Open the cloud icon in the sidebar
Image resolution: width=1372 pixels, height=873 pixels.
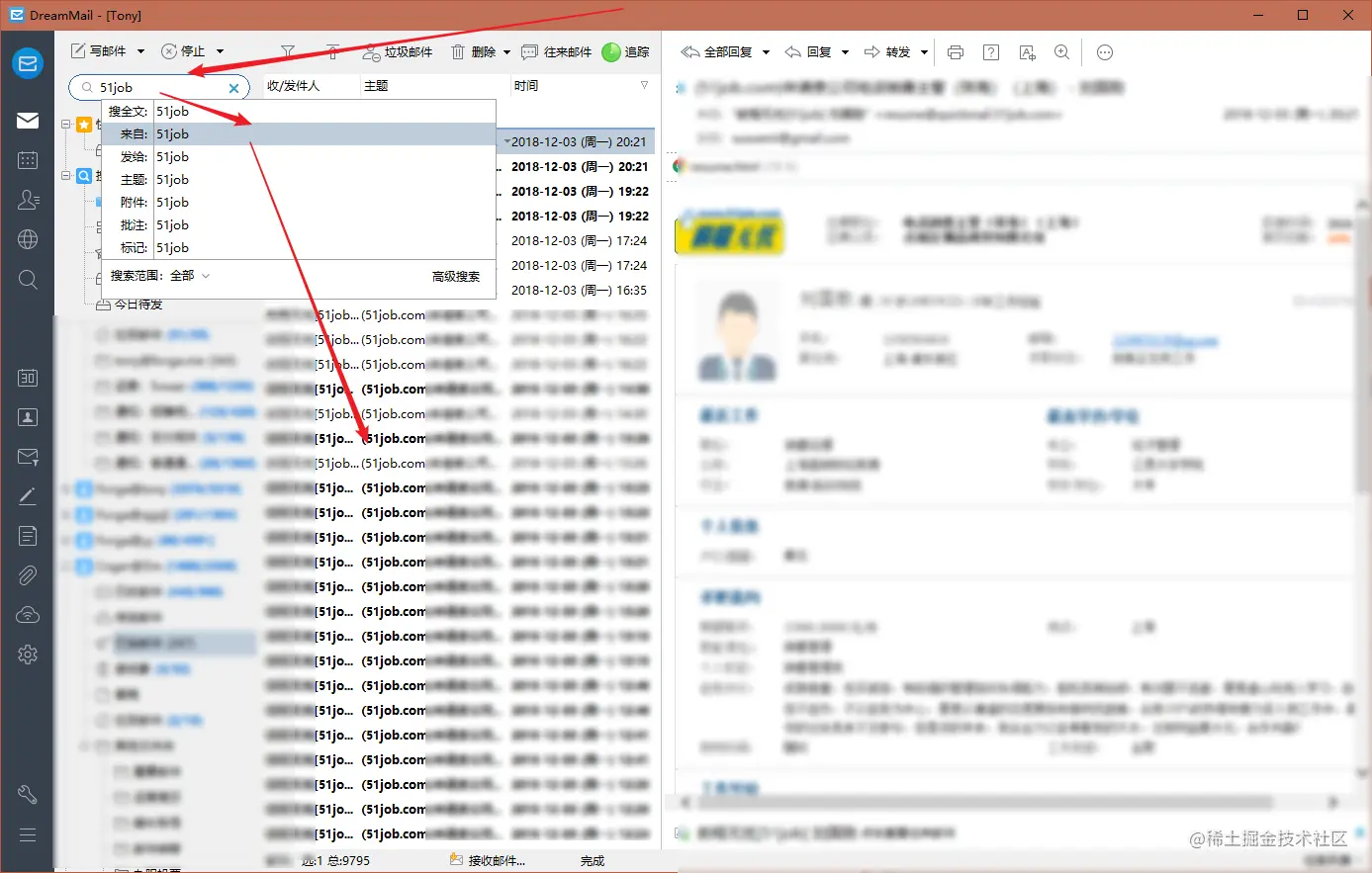tap(28, 615)
